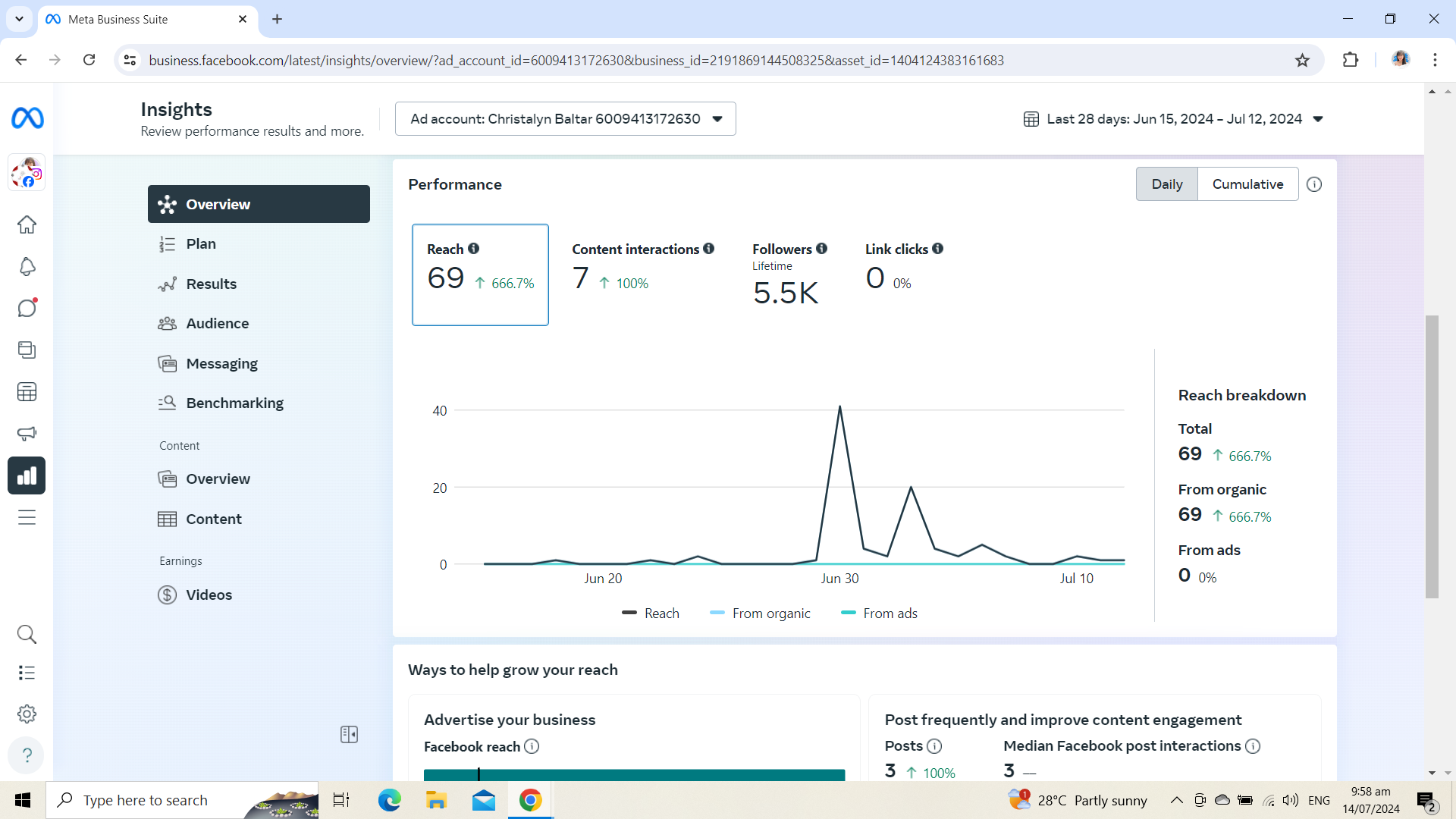Open Planner calendar grid icon

(27, 392)
